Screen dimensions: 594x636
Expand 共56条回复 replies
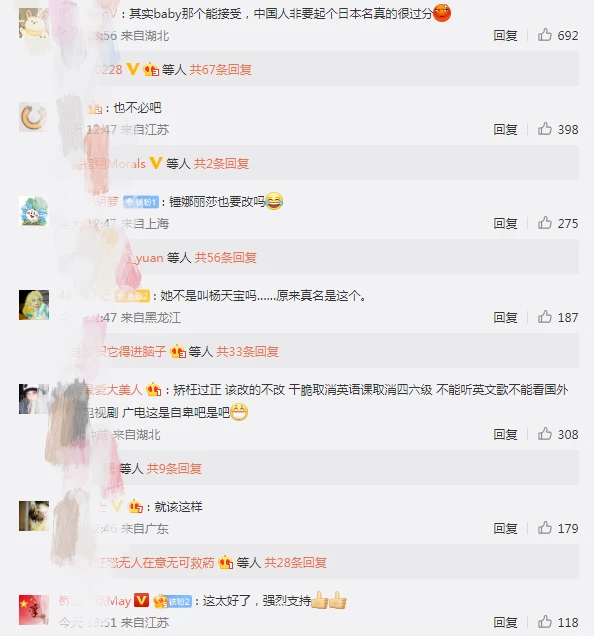[226, 258]
